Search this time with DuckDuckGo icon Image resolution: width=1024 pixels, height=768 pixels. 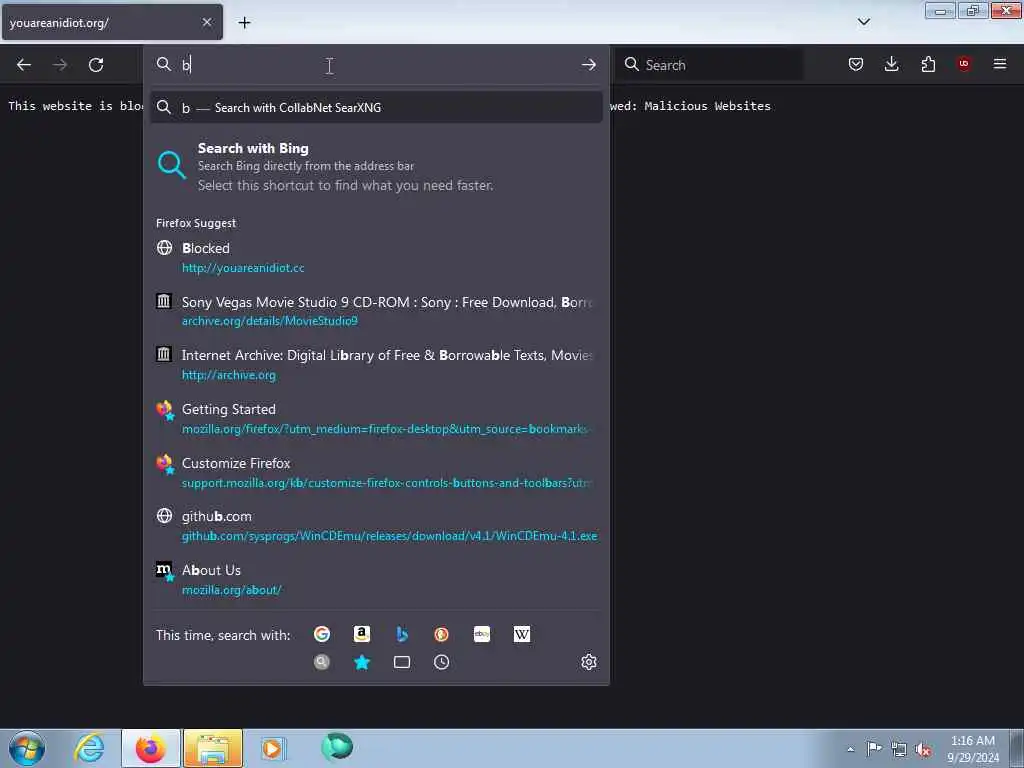tap(441, 634)
